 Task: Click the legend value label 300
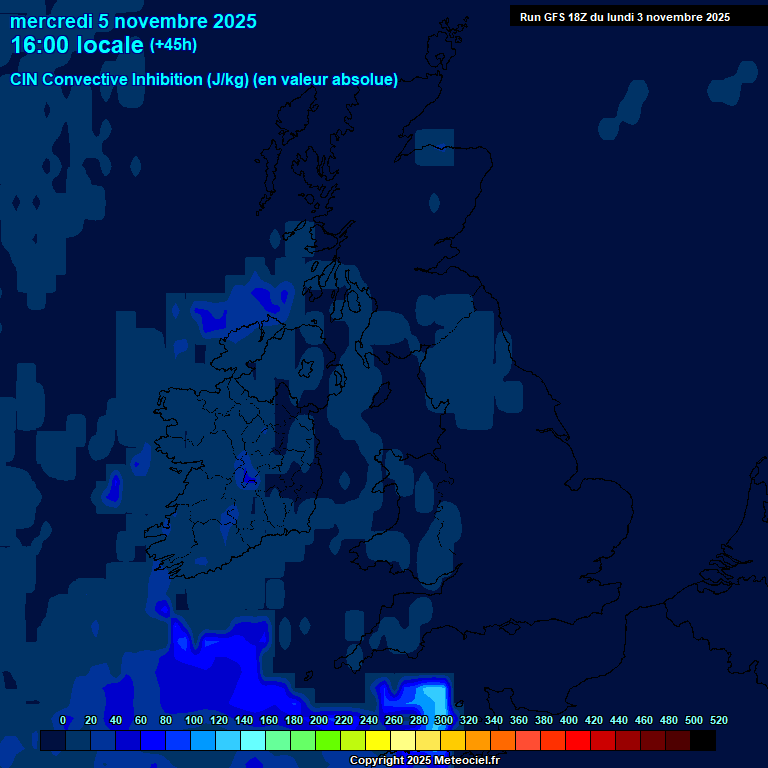(x=443, y=720)
